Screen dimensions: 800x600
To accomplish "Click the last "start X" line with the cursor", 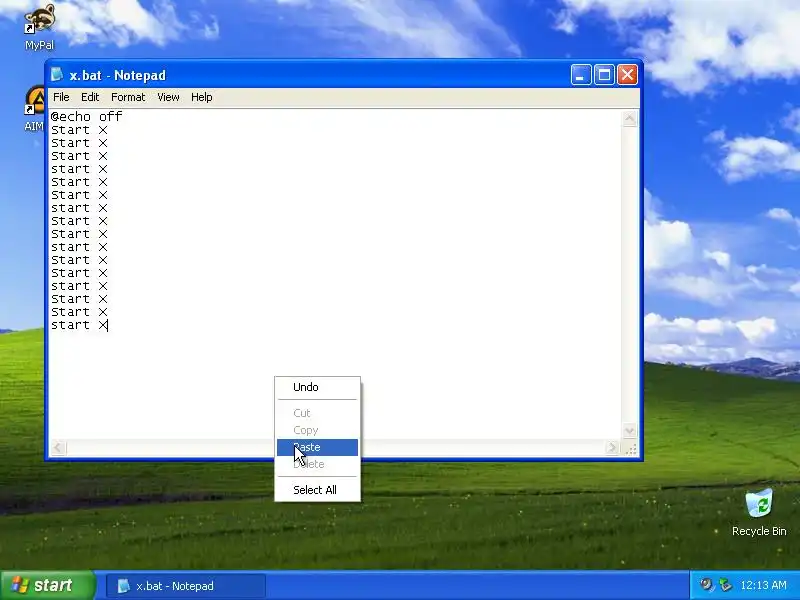I will click(79, 325).
